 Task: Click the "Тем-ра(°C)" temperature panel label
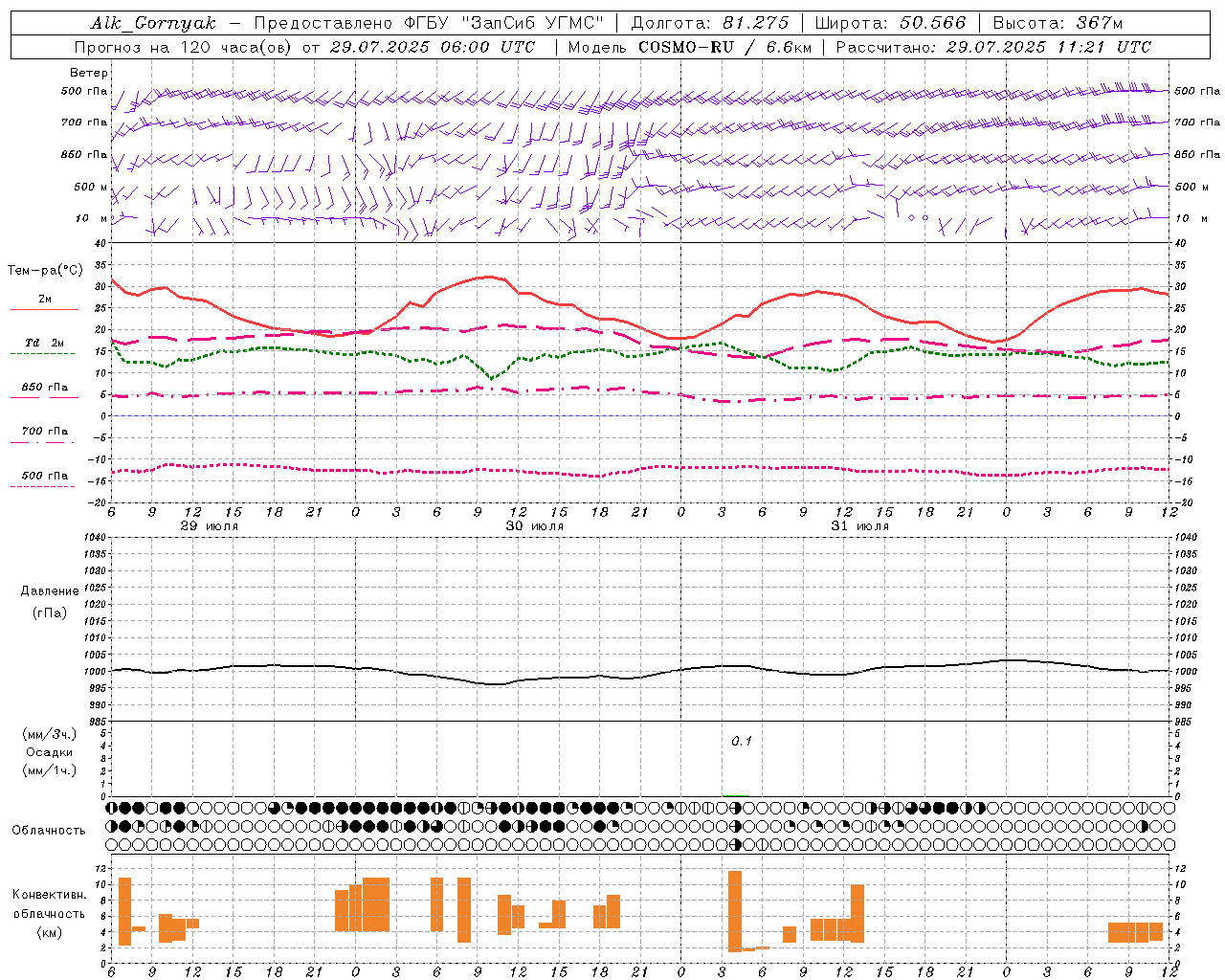45,271
